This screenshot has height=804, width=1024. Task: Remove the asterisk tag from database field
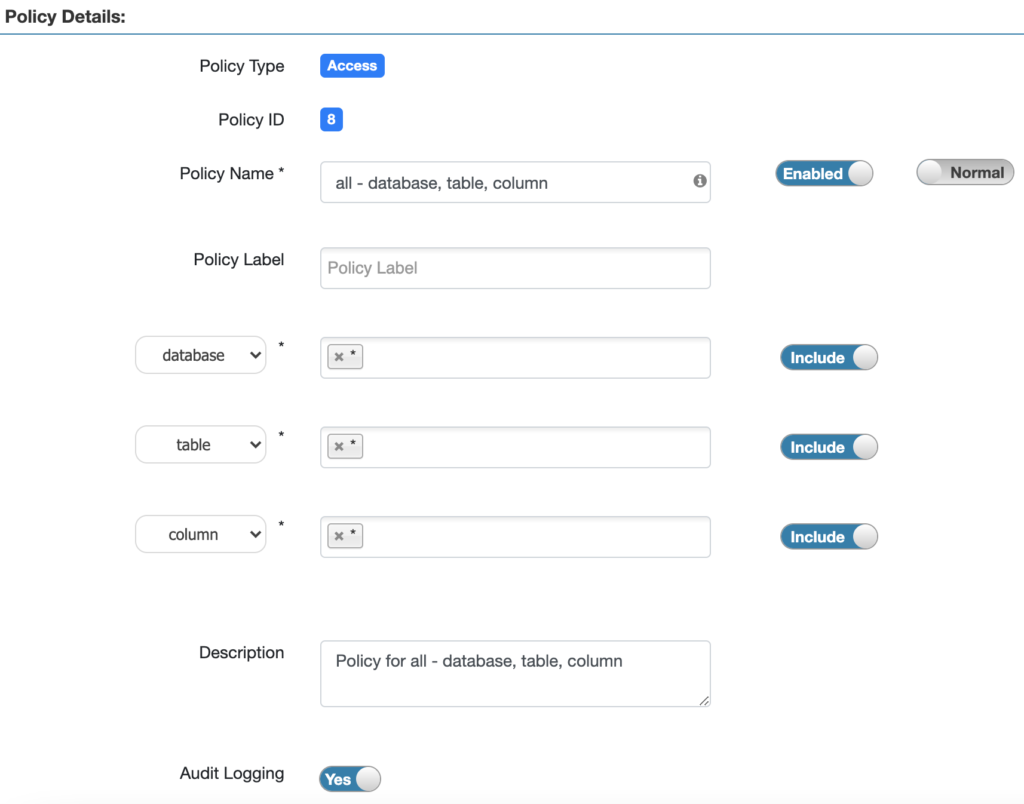[339, 358]
